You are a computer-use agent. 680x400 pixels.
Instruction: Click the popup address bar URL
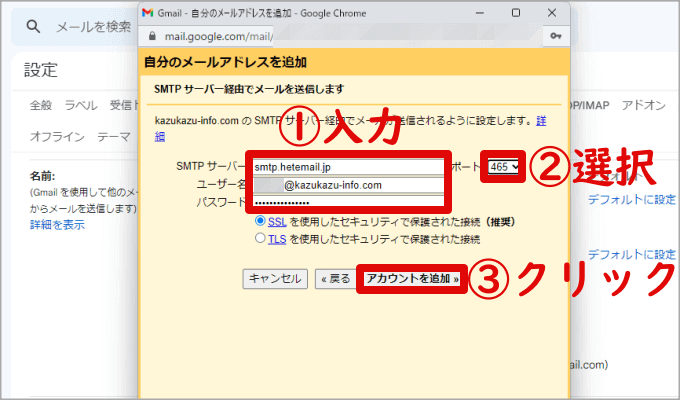tap(219, 36)
